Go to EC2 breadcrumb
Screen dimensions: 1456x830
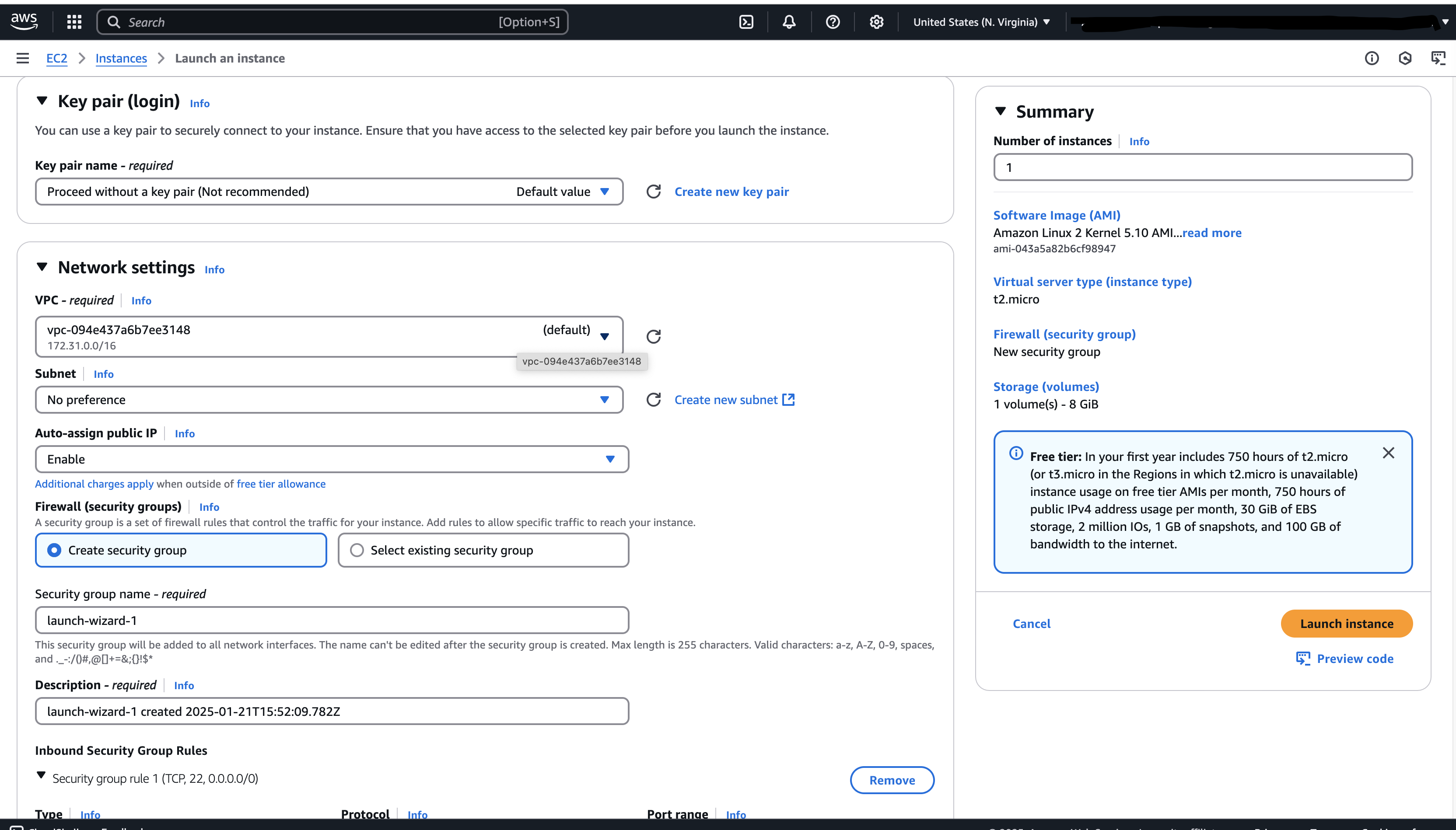pos(56,58)
